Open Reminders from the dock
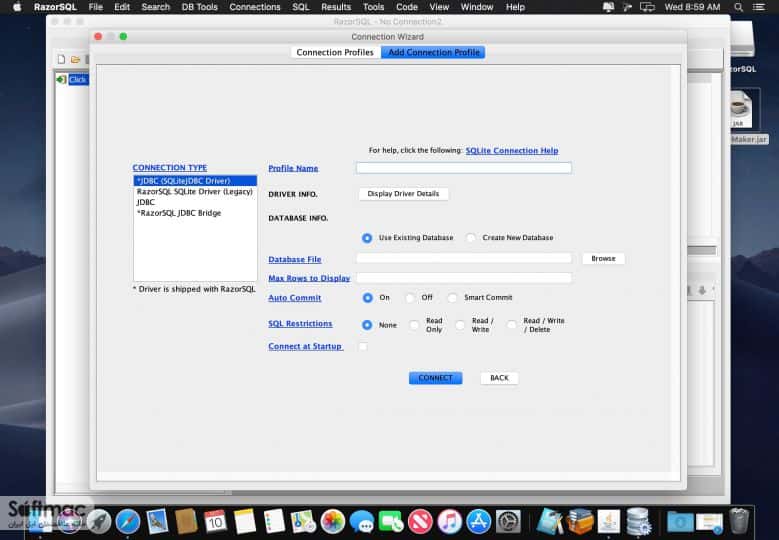Image resolution: width=779 pixels, height=540 pixels. (274, 522)
